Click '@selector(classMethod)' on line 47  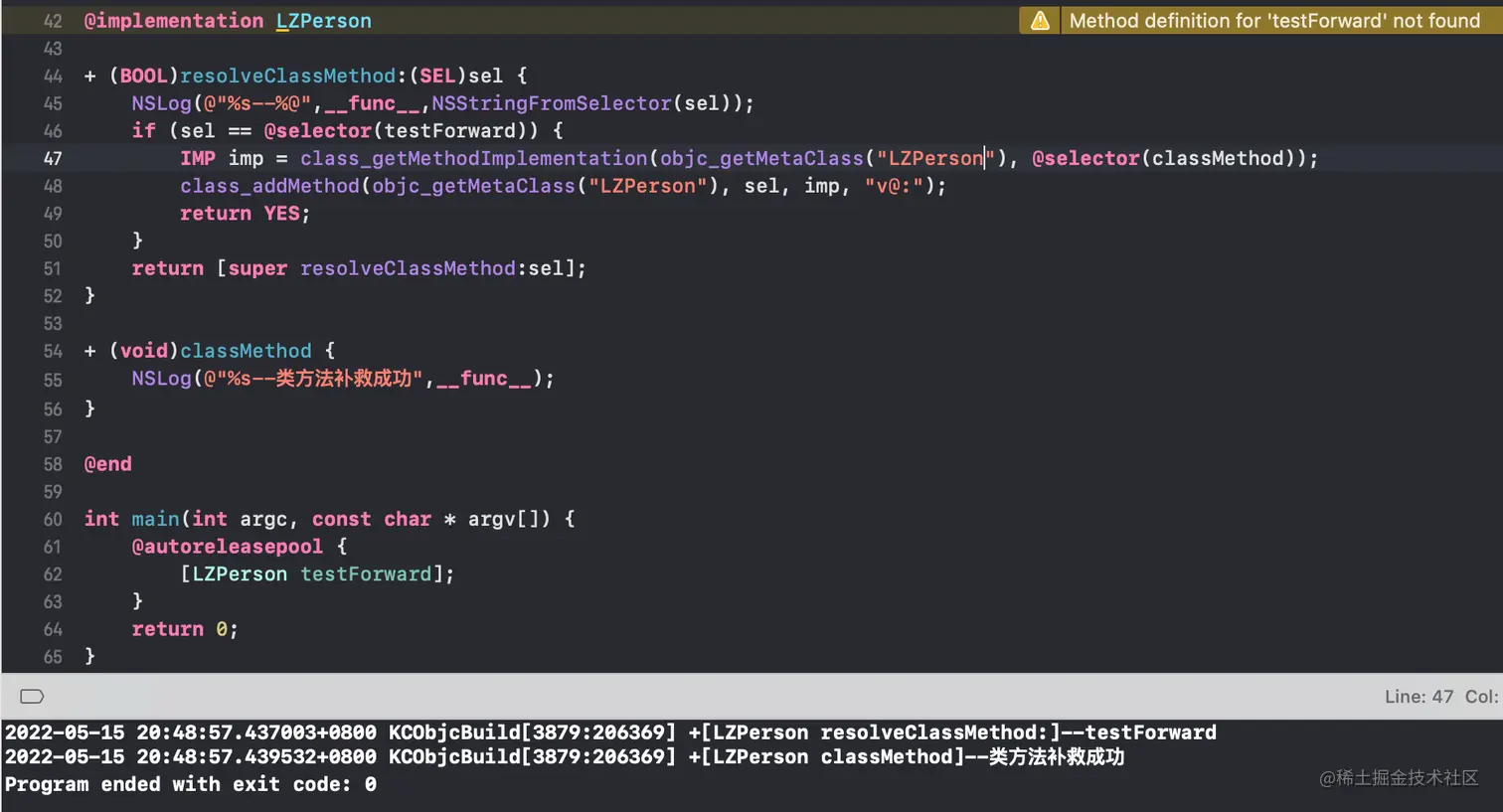(1163, 159)
